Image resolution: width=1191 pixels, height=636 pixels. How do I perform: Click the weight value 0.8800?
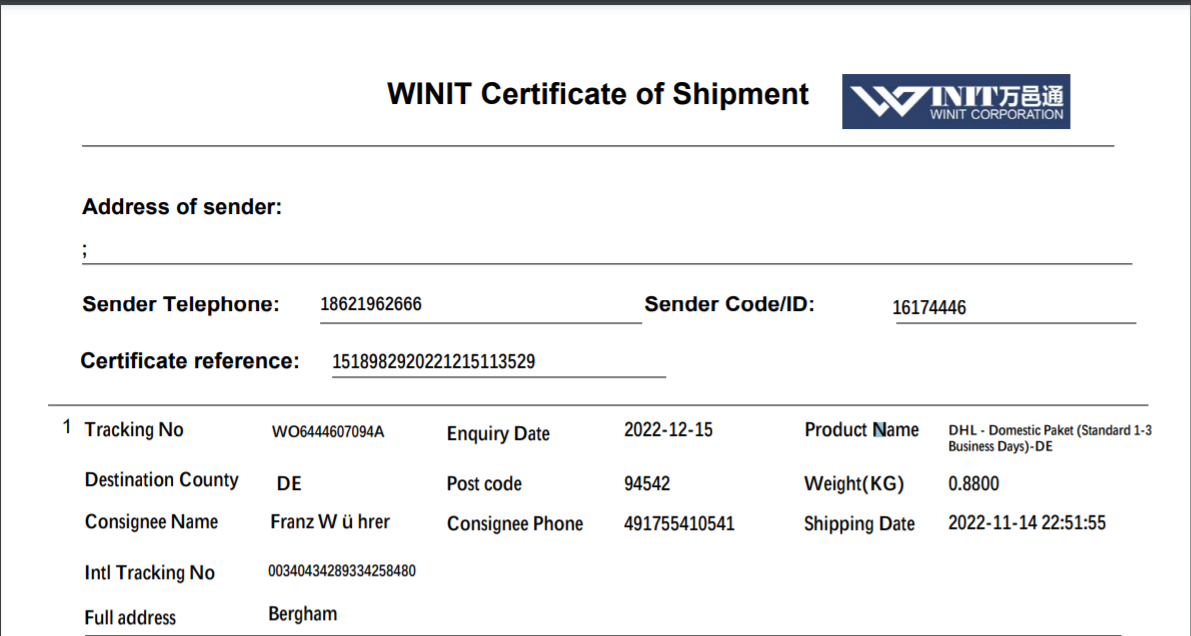click(973, 484)
